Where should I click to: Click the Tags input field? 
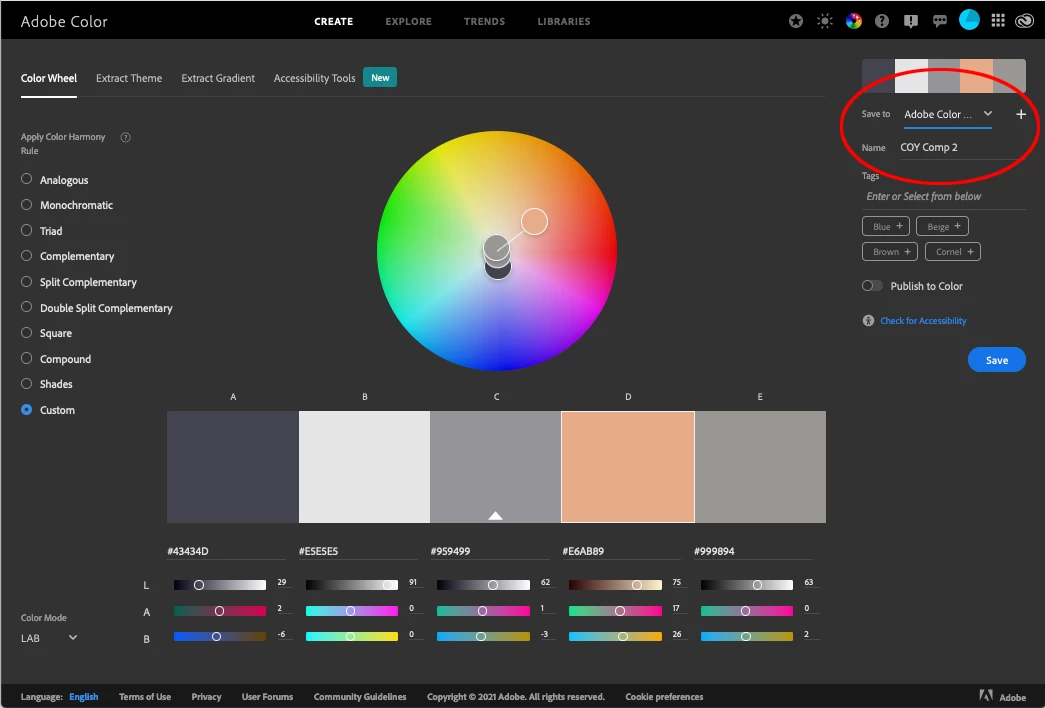coord(944,197)
